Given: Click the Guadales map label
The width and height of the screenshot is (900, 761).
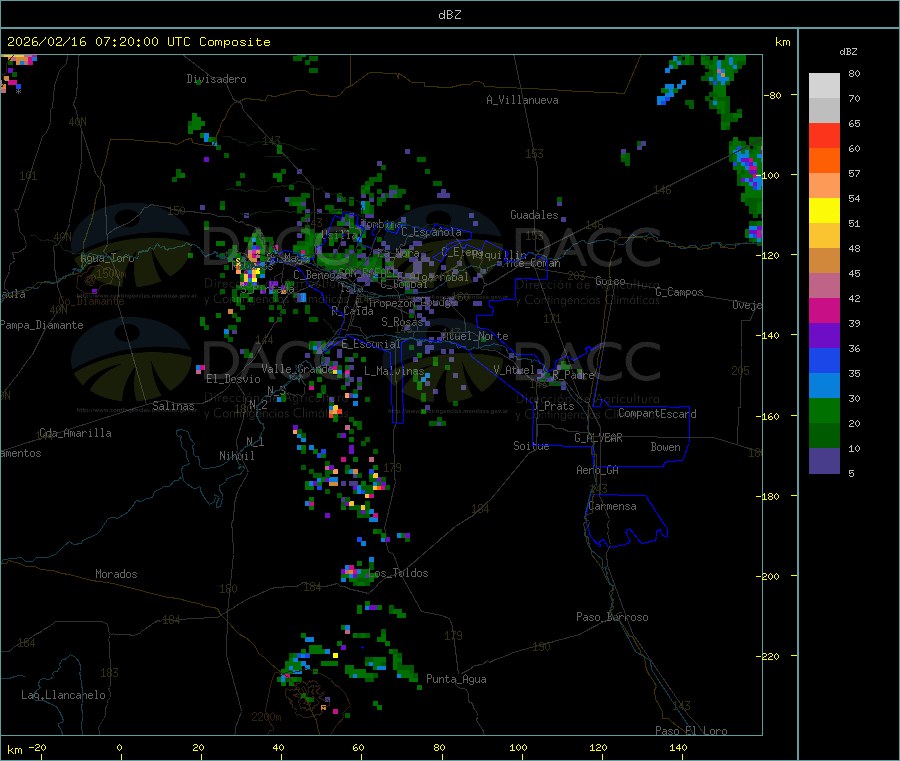Looking at the screenshot, I should [x=534, y=215].
